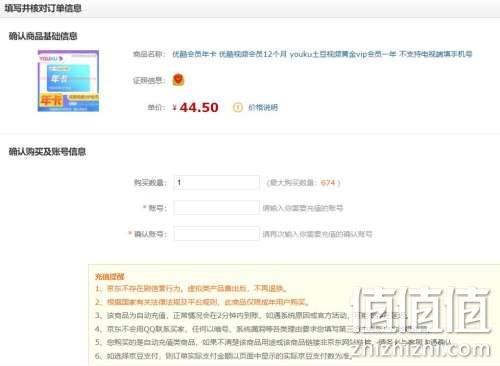Open the 价格说明 price explanation link
The image size is (500, 366).
(x=263, y=107)
